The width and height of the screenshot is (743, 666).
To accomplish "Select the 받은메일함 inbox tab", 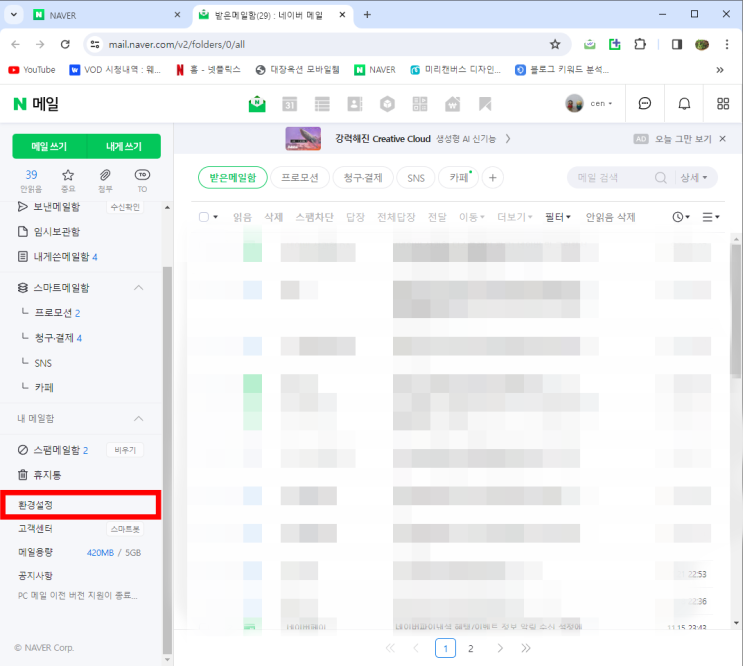I will point(233,178).
